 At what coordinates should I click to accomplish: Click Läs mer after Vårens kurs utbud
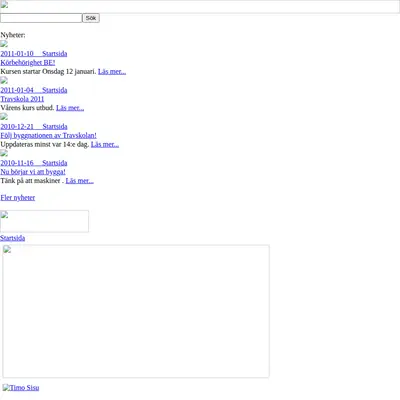tap(70, 108)
